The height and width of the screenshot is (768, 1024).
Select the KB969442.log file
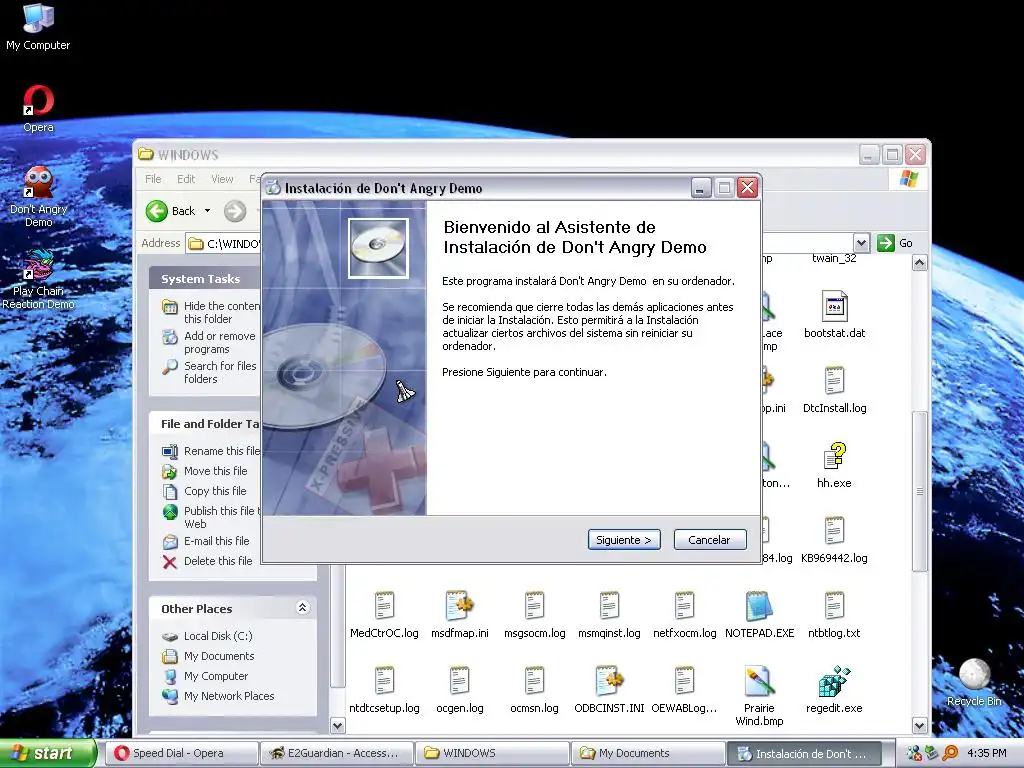point(834,540)
